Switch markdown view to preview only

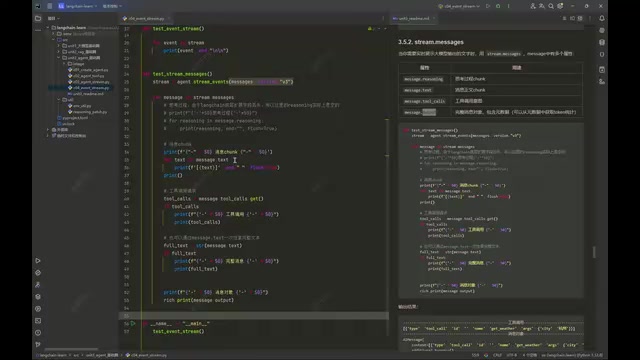tap(580, 18)
